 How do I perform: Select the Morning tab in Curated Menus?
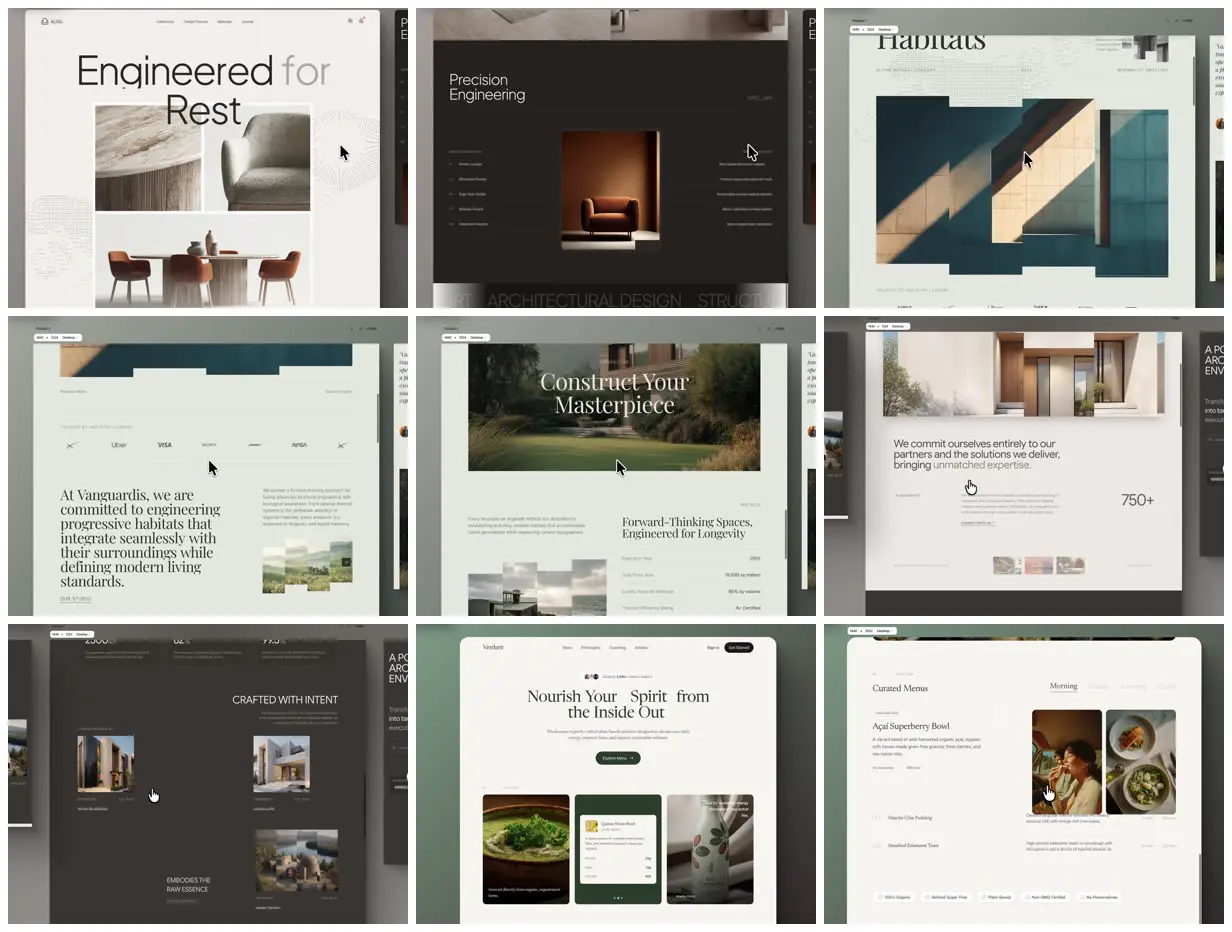1063,686
